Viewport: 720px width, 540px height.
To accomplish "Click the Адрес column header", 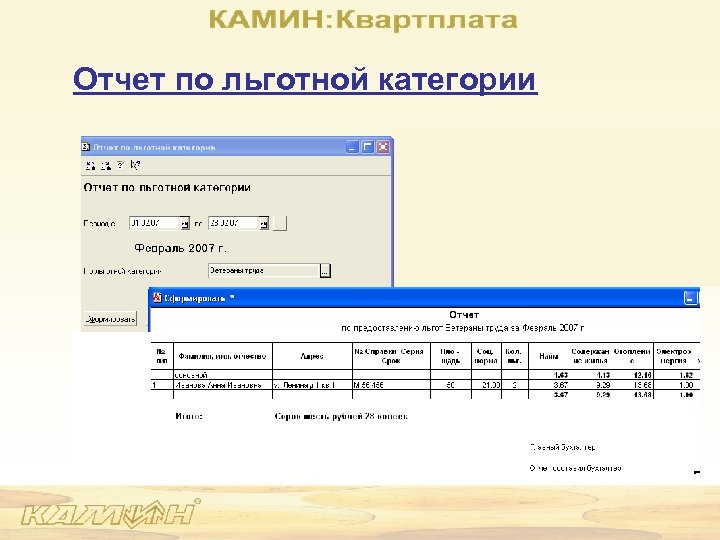I will pos(312,356).
